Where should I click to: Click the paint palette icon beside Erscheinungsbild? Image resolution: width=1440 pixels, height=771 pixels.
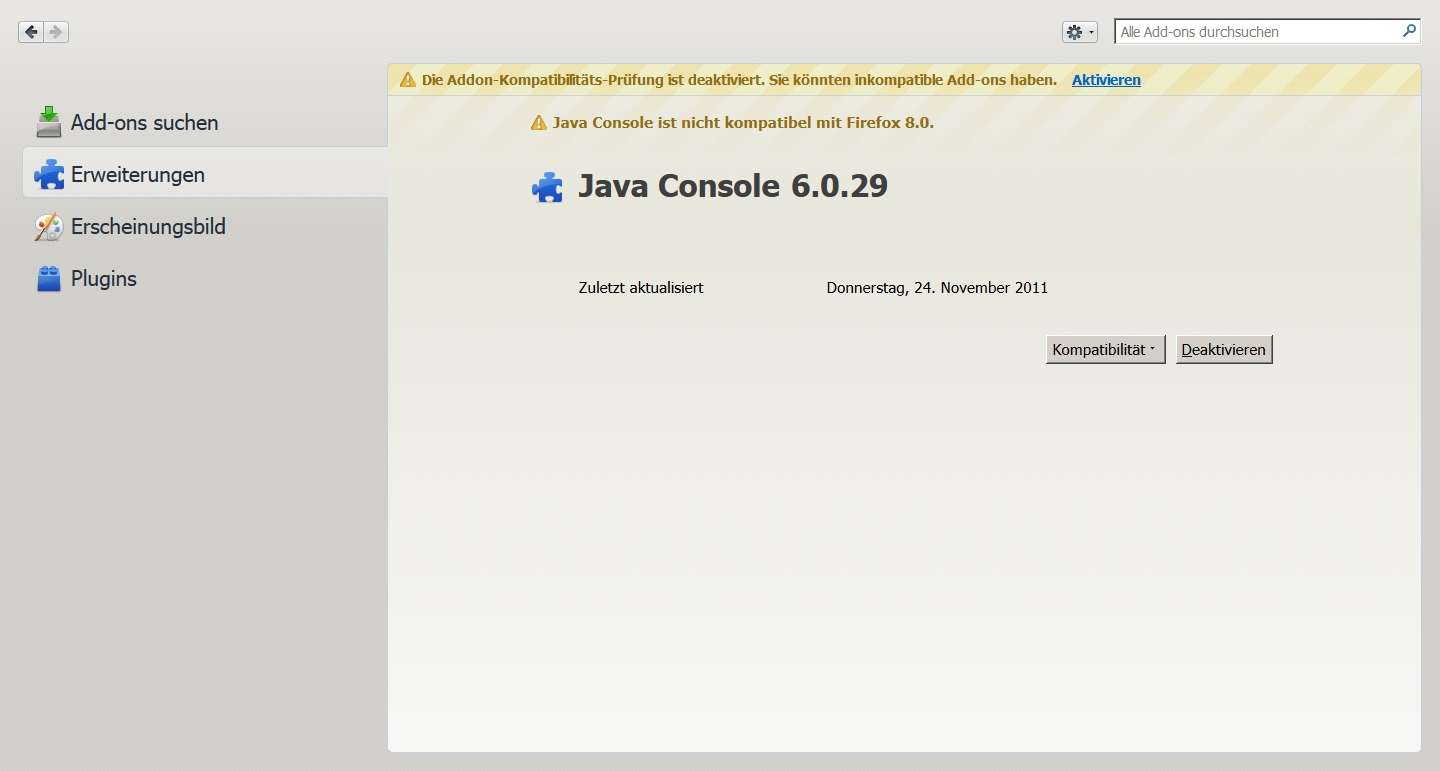click(49, 227)
